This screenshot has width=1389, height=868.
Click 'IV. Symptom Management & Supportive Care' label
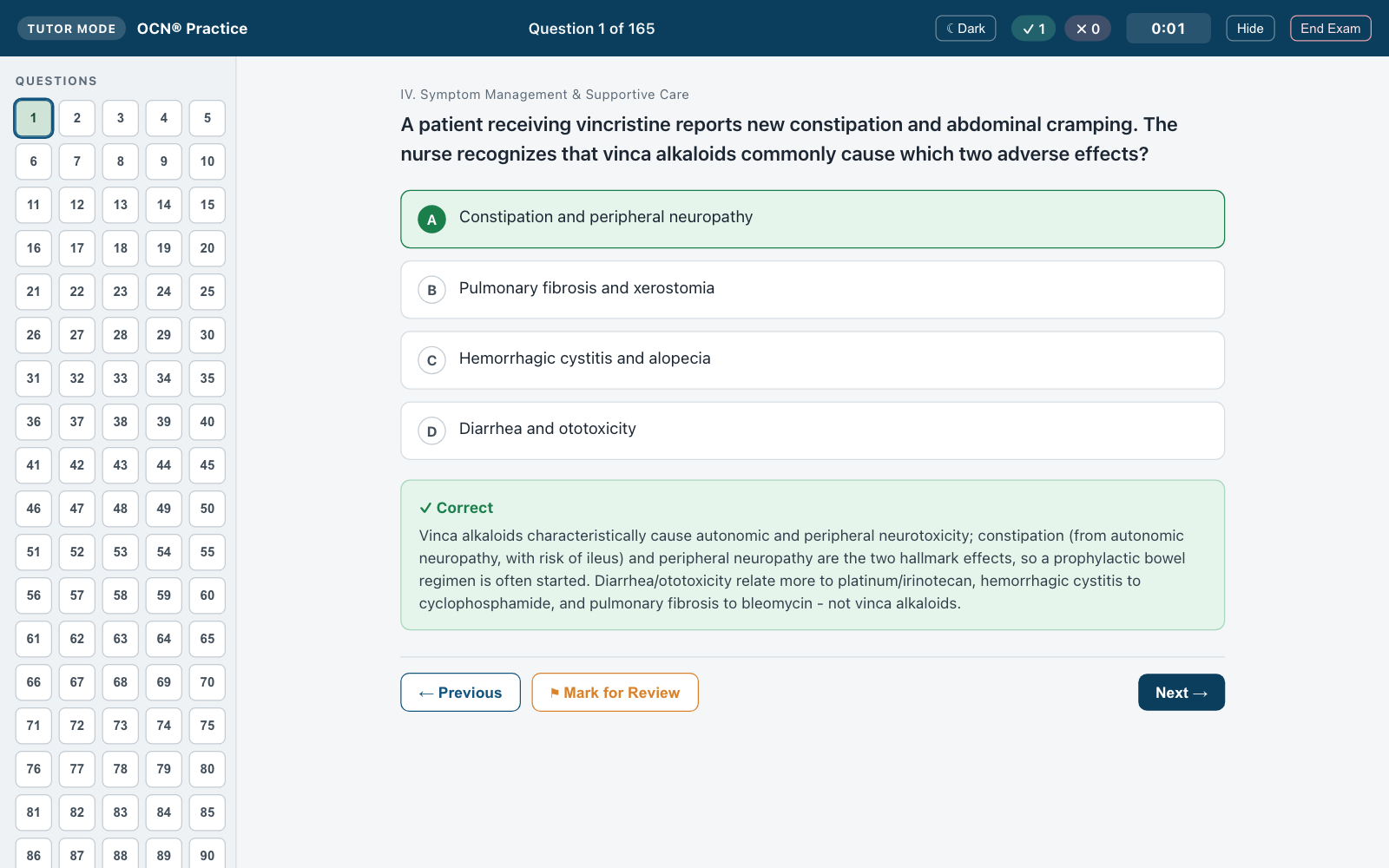[x=544, y=95]
